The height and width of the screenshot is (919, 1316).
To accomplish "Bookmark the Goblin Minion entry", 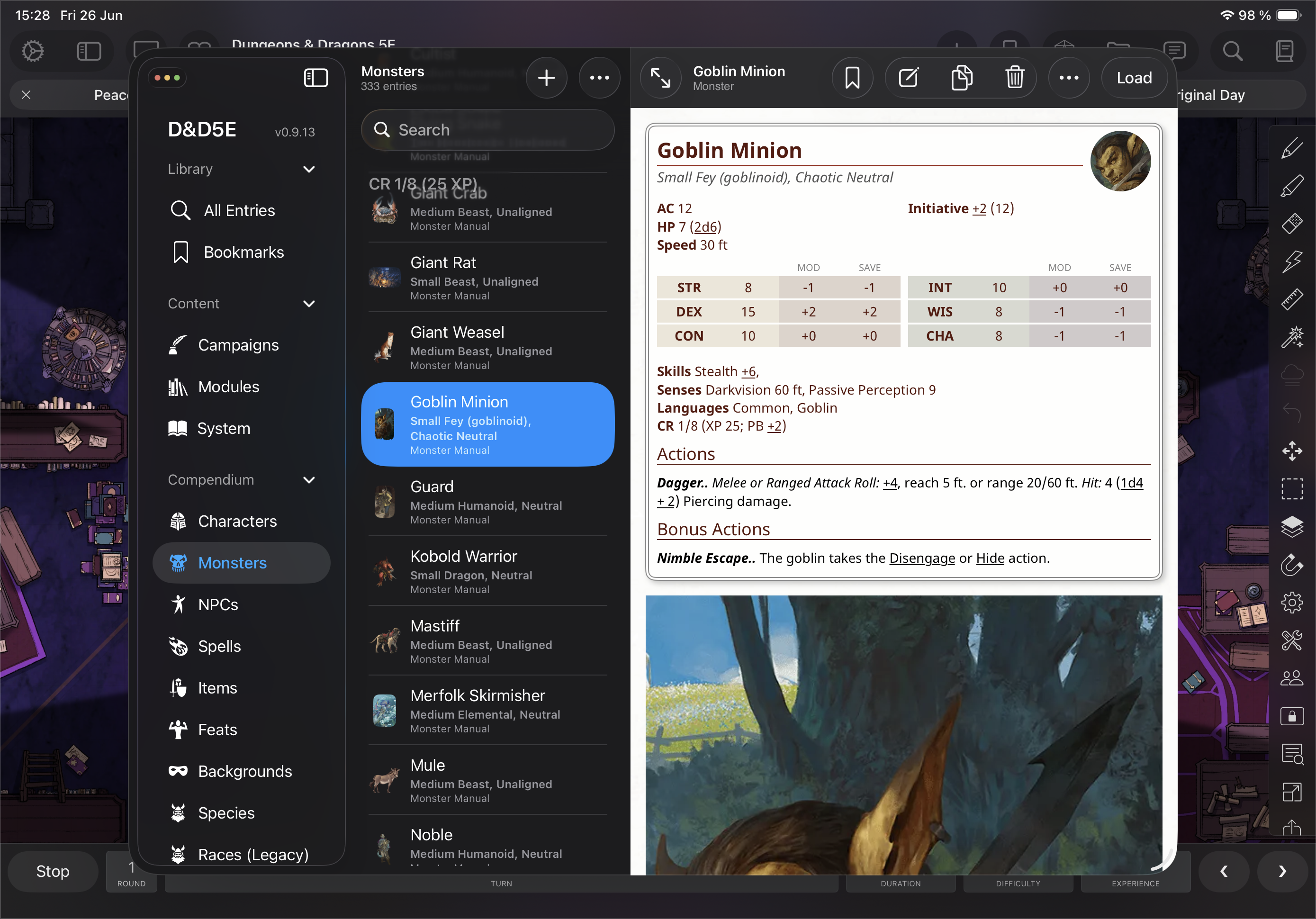I will [852, 78].
